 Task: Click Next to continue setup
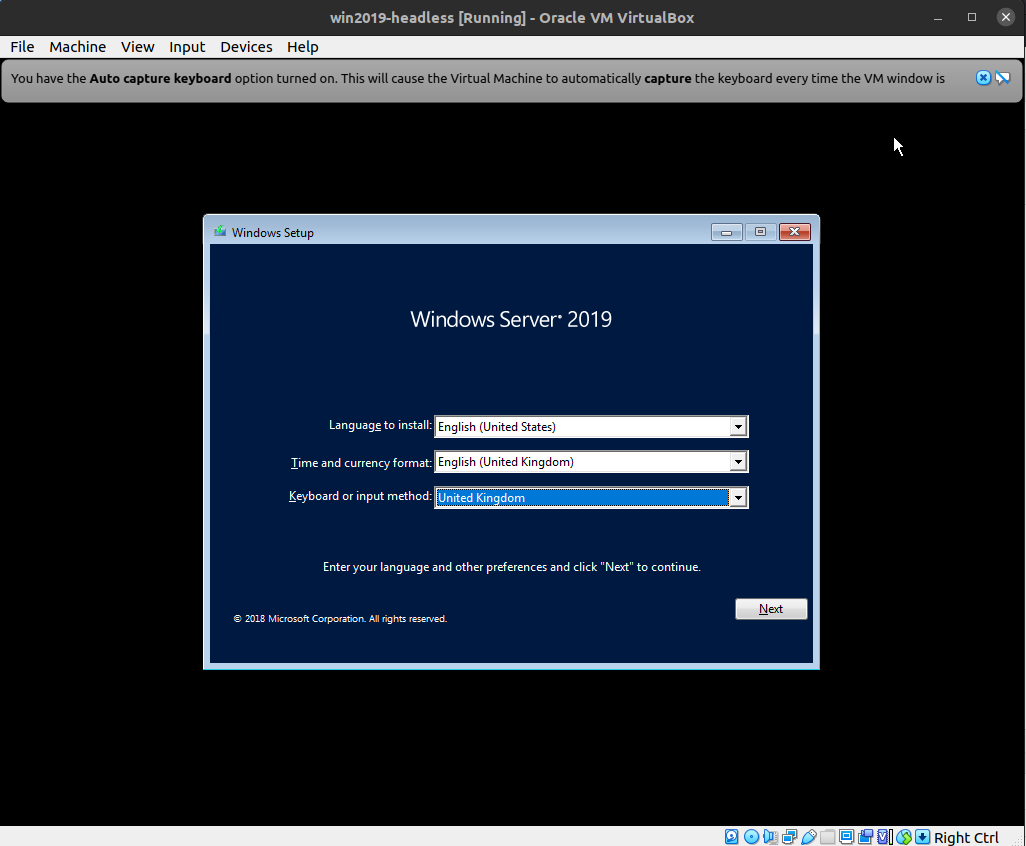coord(771,609)
